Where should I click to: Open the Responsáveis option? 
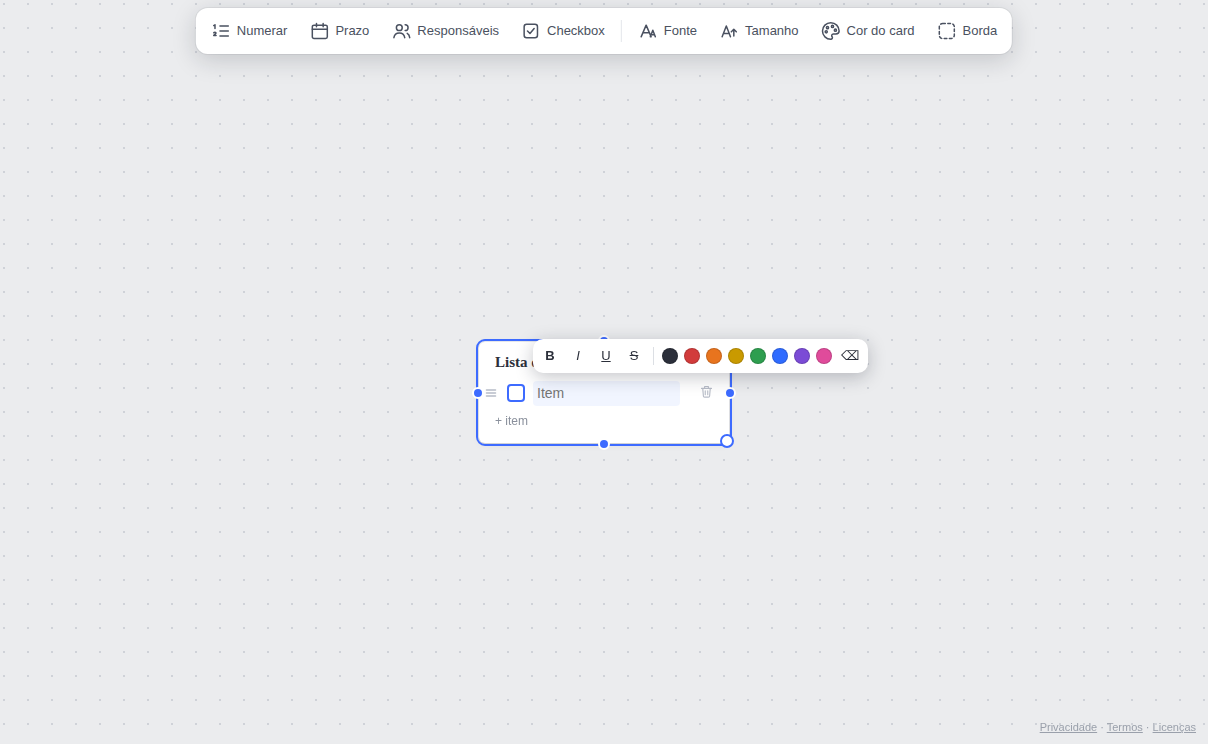(x=446, y=31)
